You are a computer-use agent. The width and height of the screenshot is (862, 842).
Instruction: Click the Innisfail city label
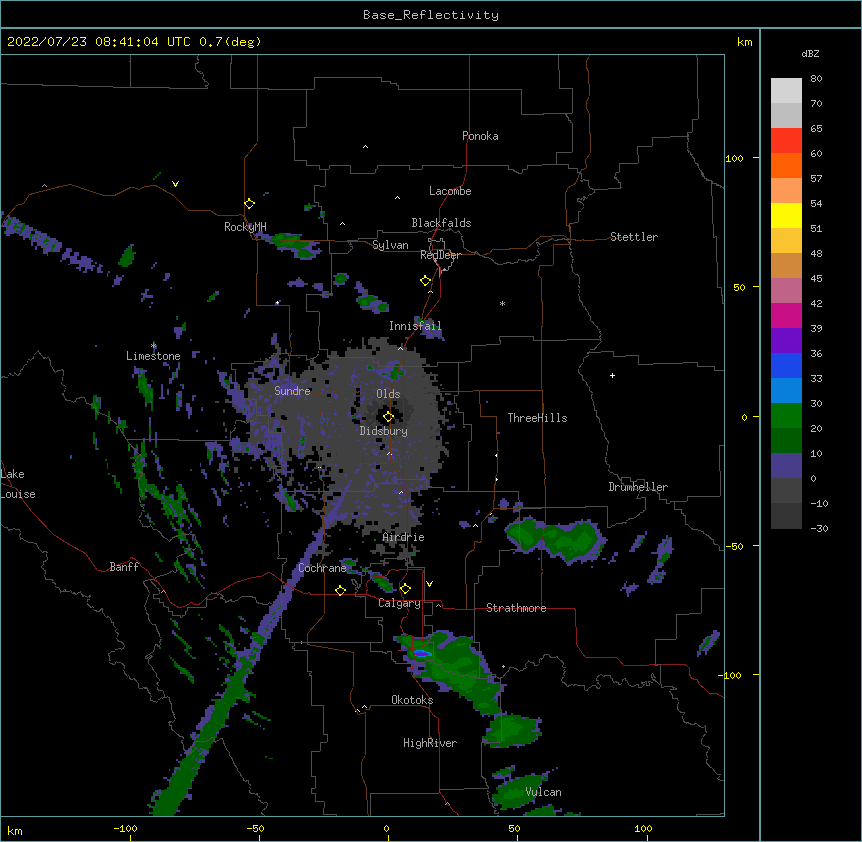coord(415,326)
